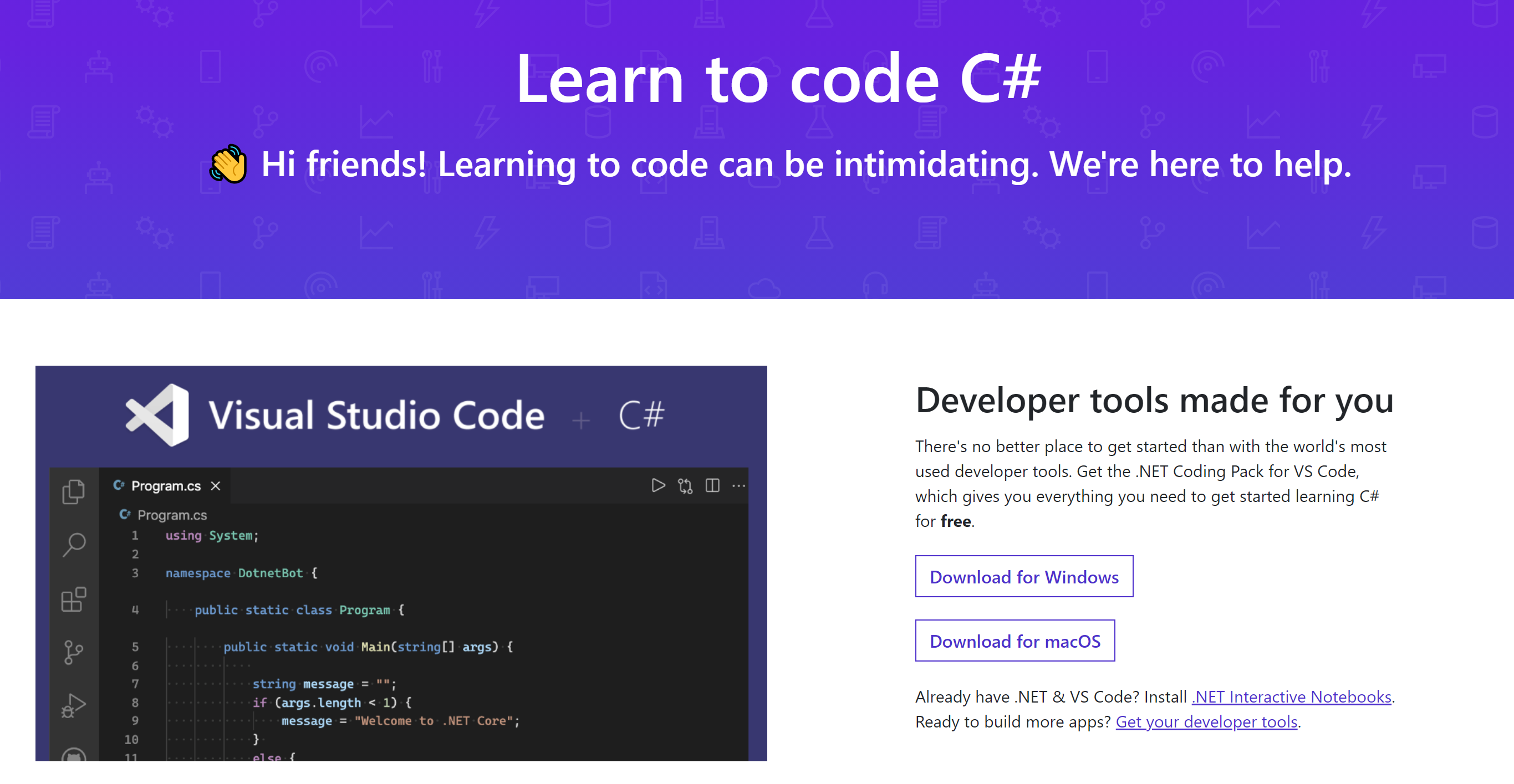Click the waving hand emoji
This screenshot has width=1514, height=784.
[x=228, y=164]
